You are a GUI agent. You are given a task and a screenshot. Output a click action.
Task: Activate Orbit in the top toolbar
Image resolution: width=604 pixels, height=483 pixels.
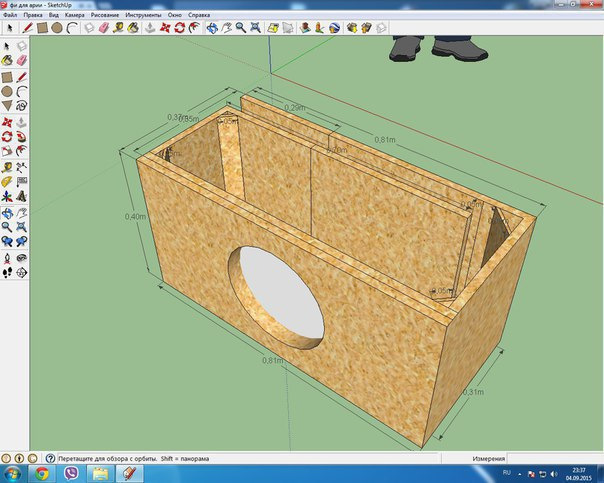pyautogui.click(x=212, y=28)
